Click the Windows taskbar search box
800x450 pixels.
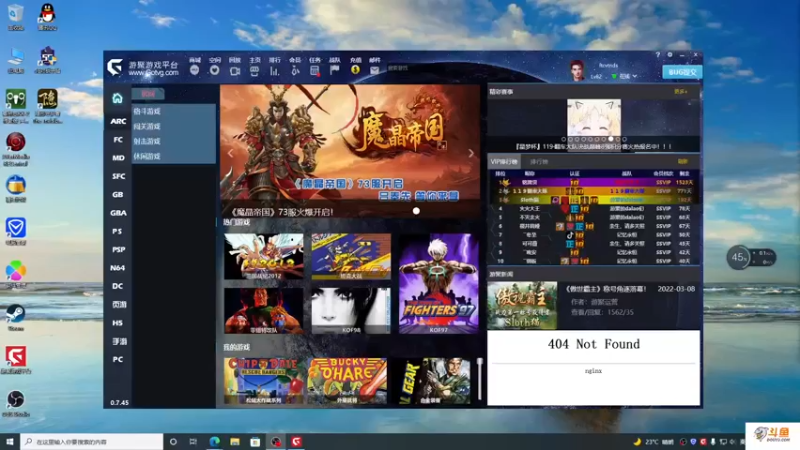pos(92,441)
